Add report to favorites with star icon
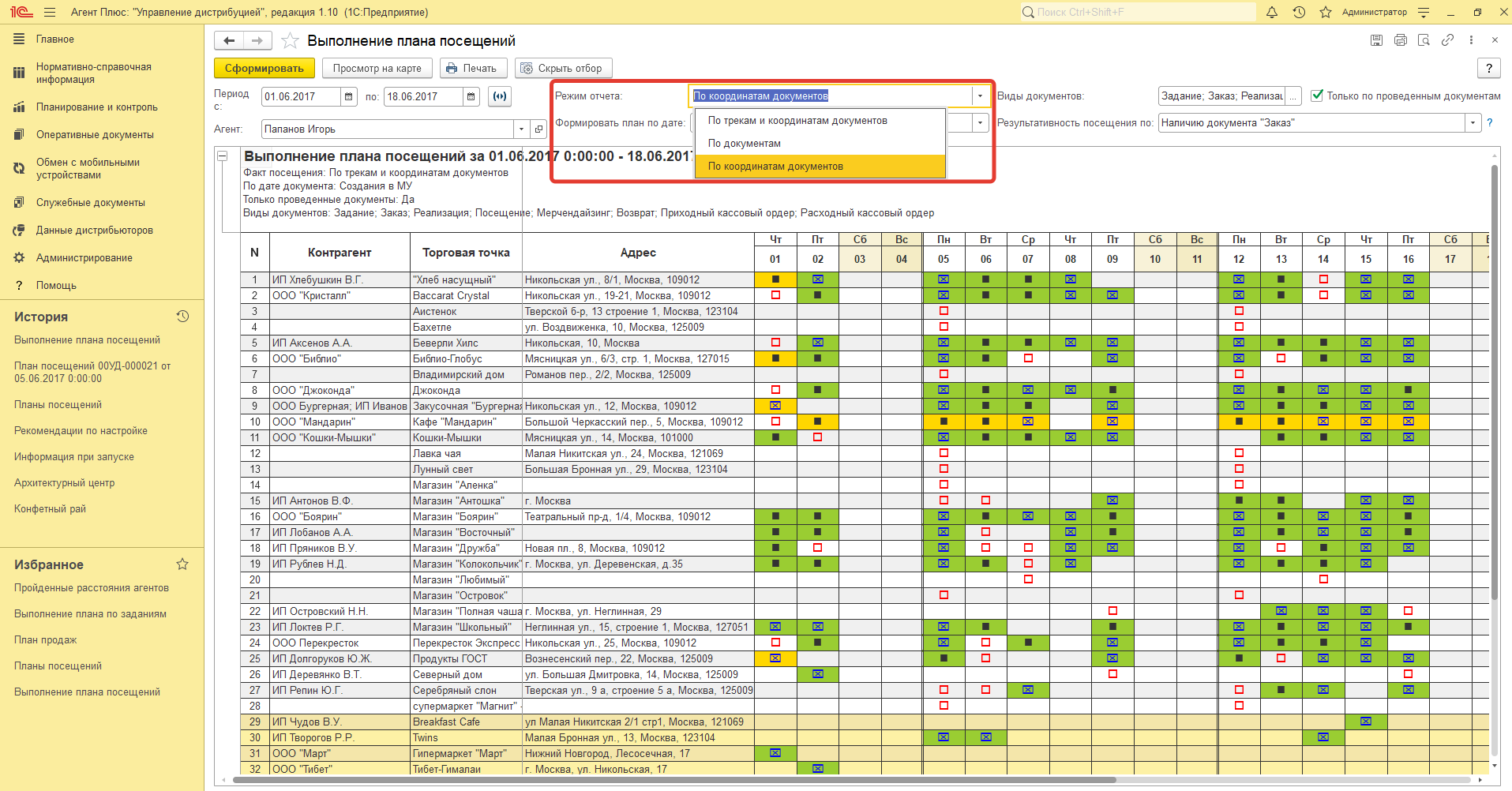This screenshot has height=791, width=1512. coord(290,41)
